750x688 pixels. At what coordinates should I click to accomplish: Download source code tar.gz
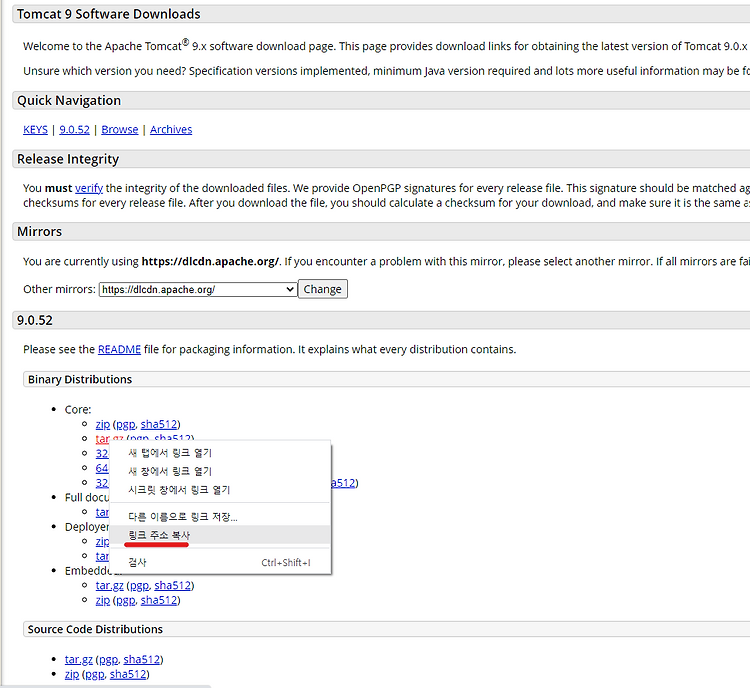tap(78, 660)
